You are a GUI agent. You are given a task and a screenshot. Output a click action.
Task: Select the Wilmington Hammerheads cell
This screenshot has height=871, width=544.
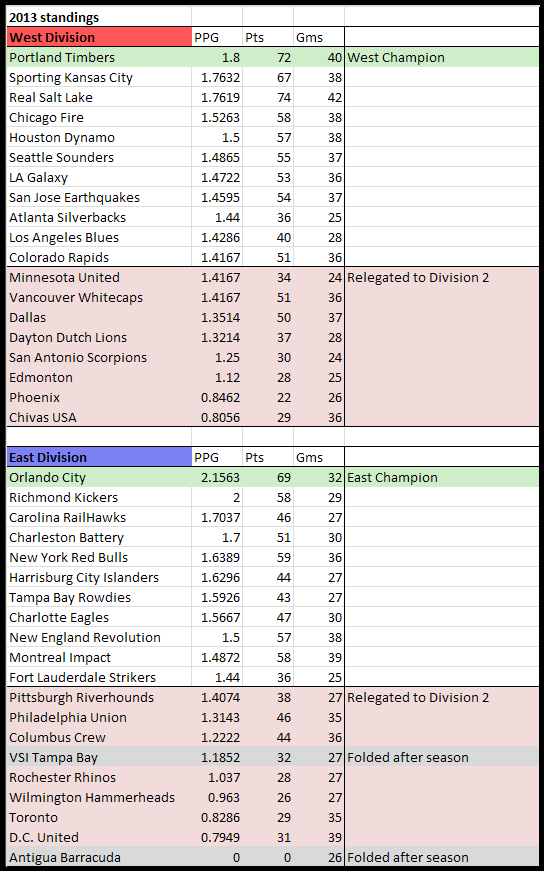pos(99,797)
